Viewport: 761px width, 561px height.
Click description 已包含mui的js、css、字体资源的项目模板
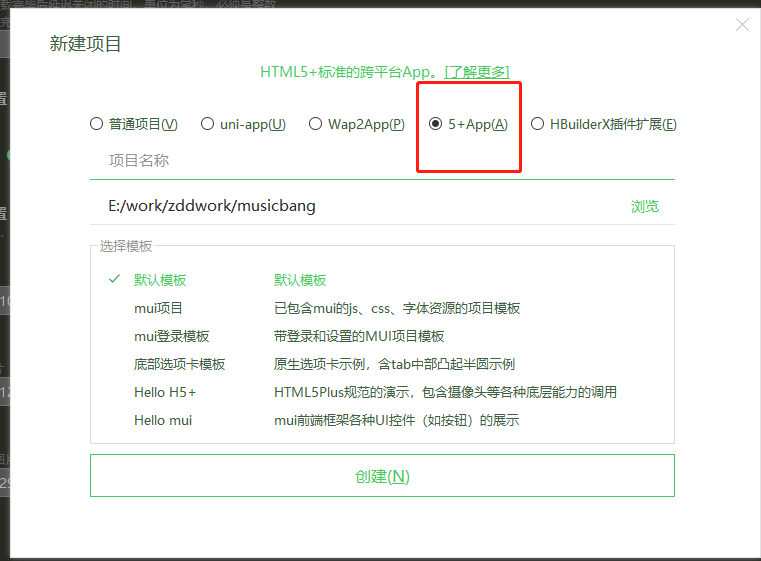point(397,308)
